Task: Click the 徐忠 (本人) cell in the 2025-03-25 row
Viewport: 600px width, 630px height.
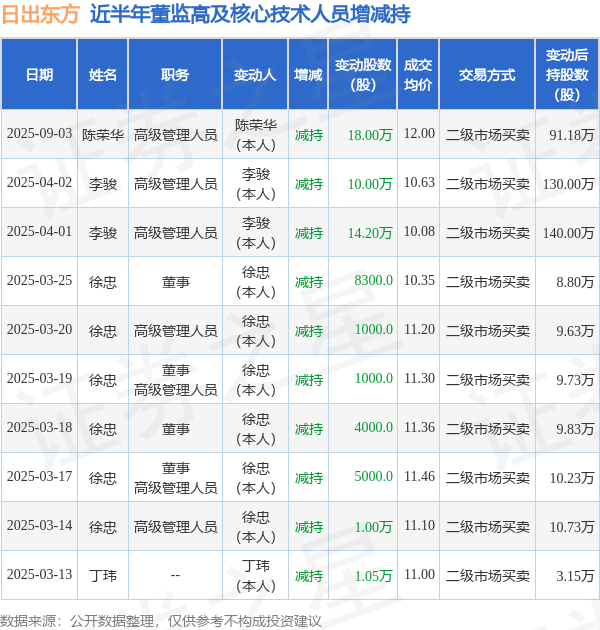Action: [x=255, y=282]
